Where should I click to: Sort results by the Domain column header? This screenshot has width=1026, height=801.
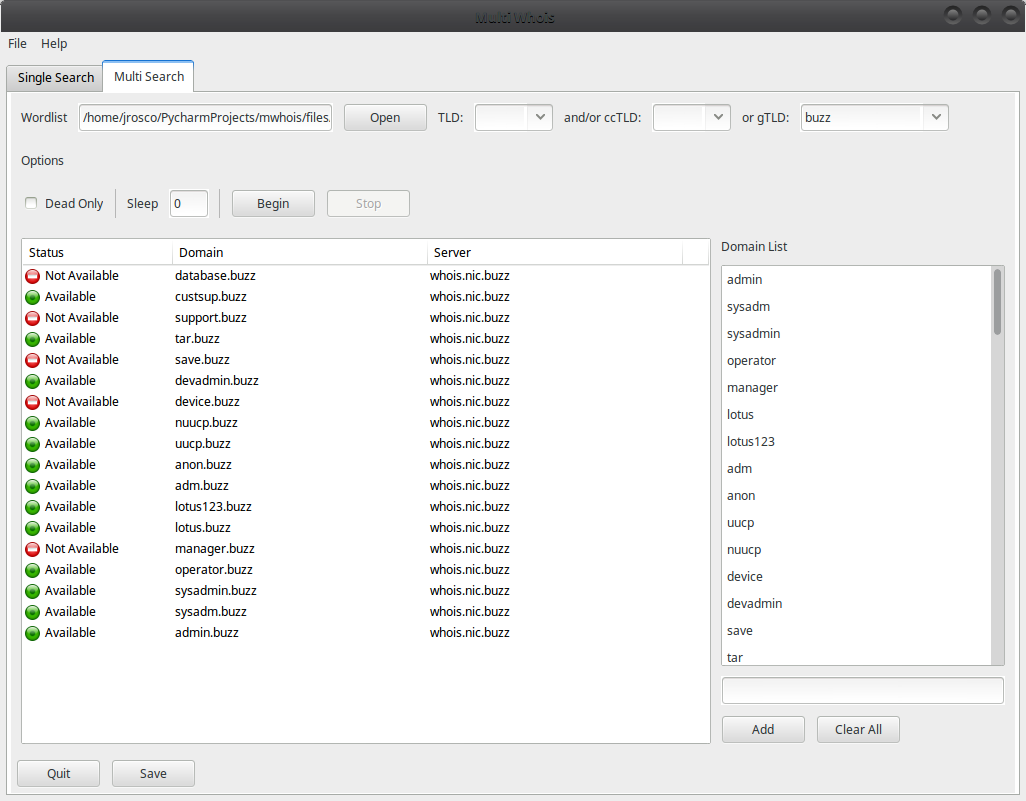300,253
